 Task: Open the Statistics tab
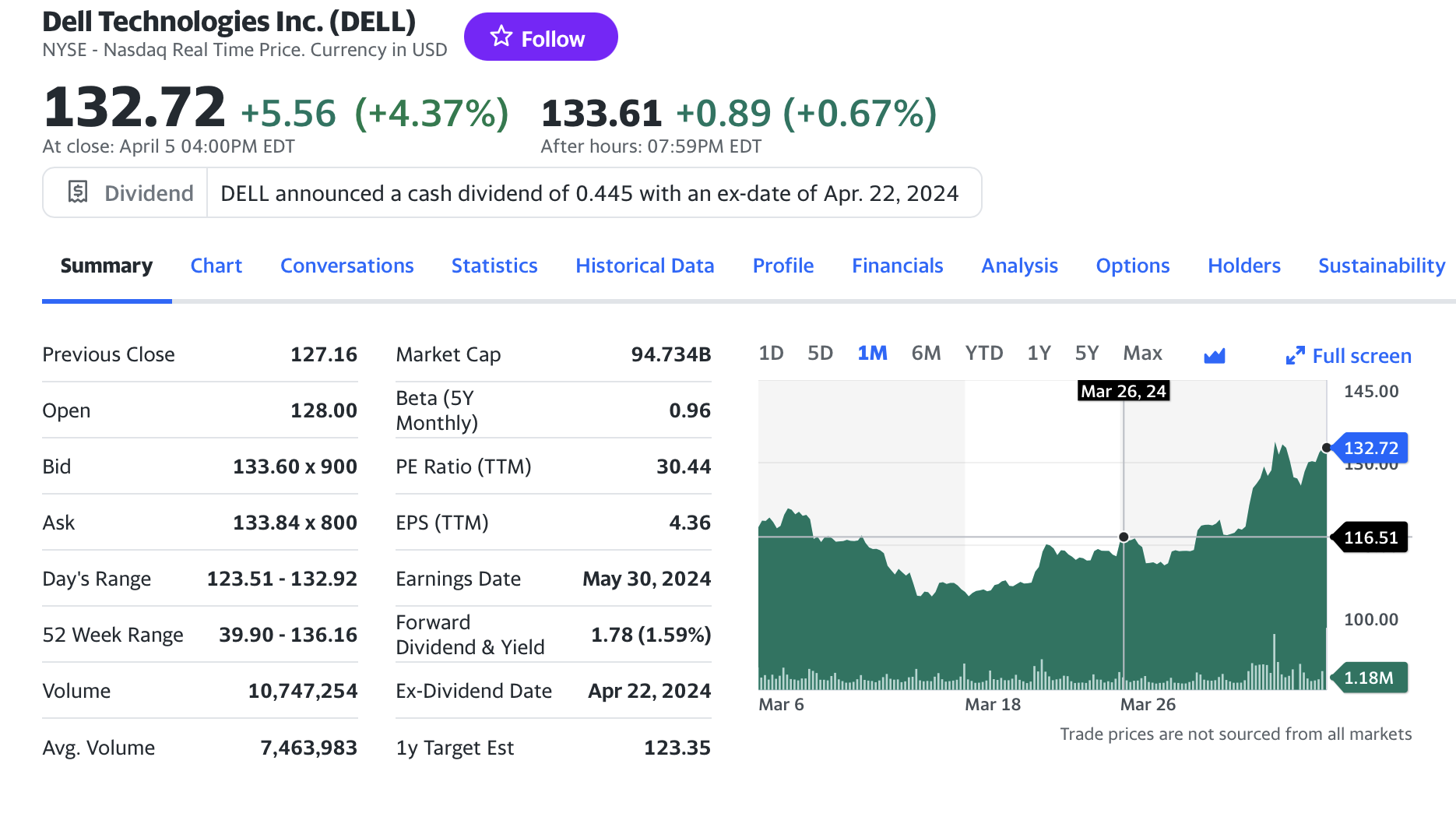tap(494, 266)
